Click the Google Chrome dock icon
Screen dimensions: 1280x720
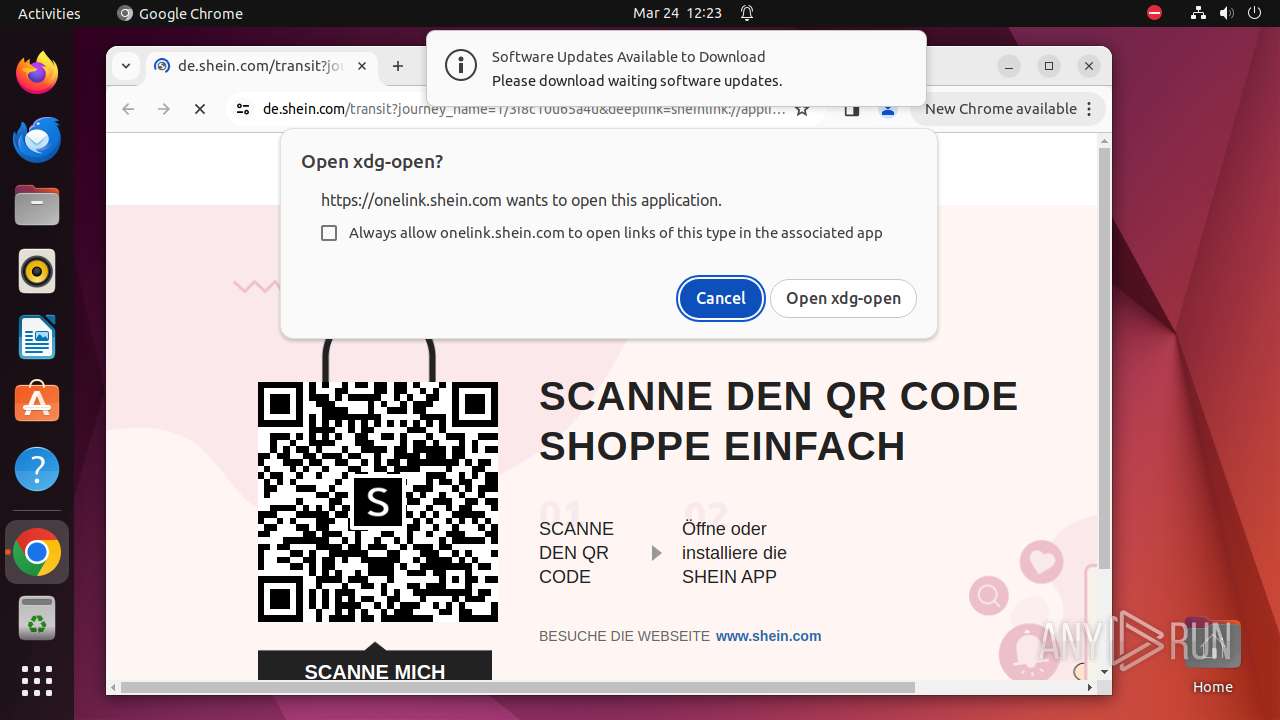(x=37, y=552)
